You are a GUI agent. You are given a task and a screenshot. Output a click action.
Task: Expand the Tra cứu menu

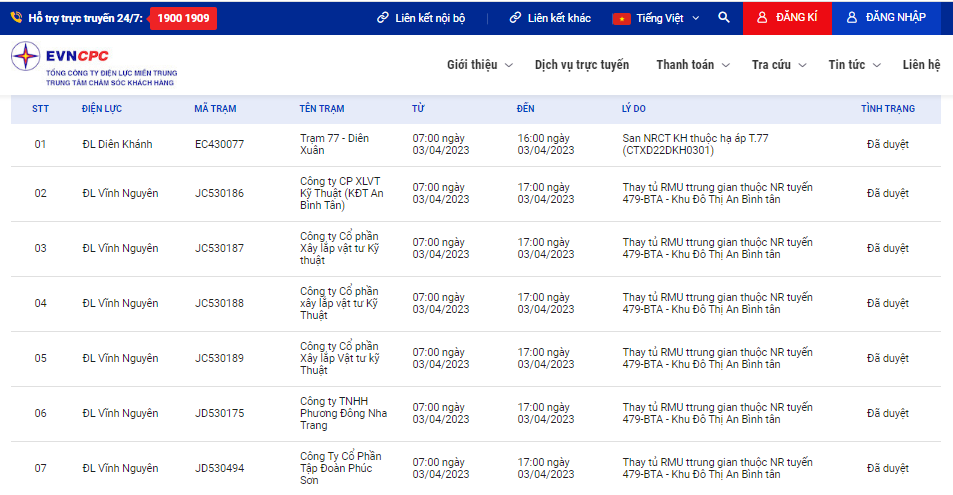click(x=777, y=65)
